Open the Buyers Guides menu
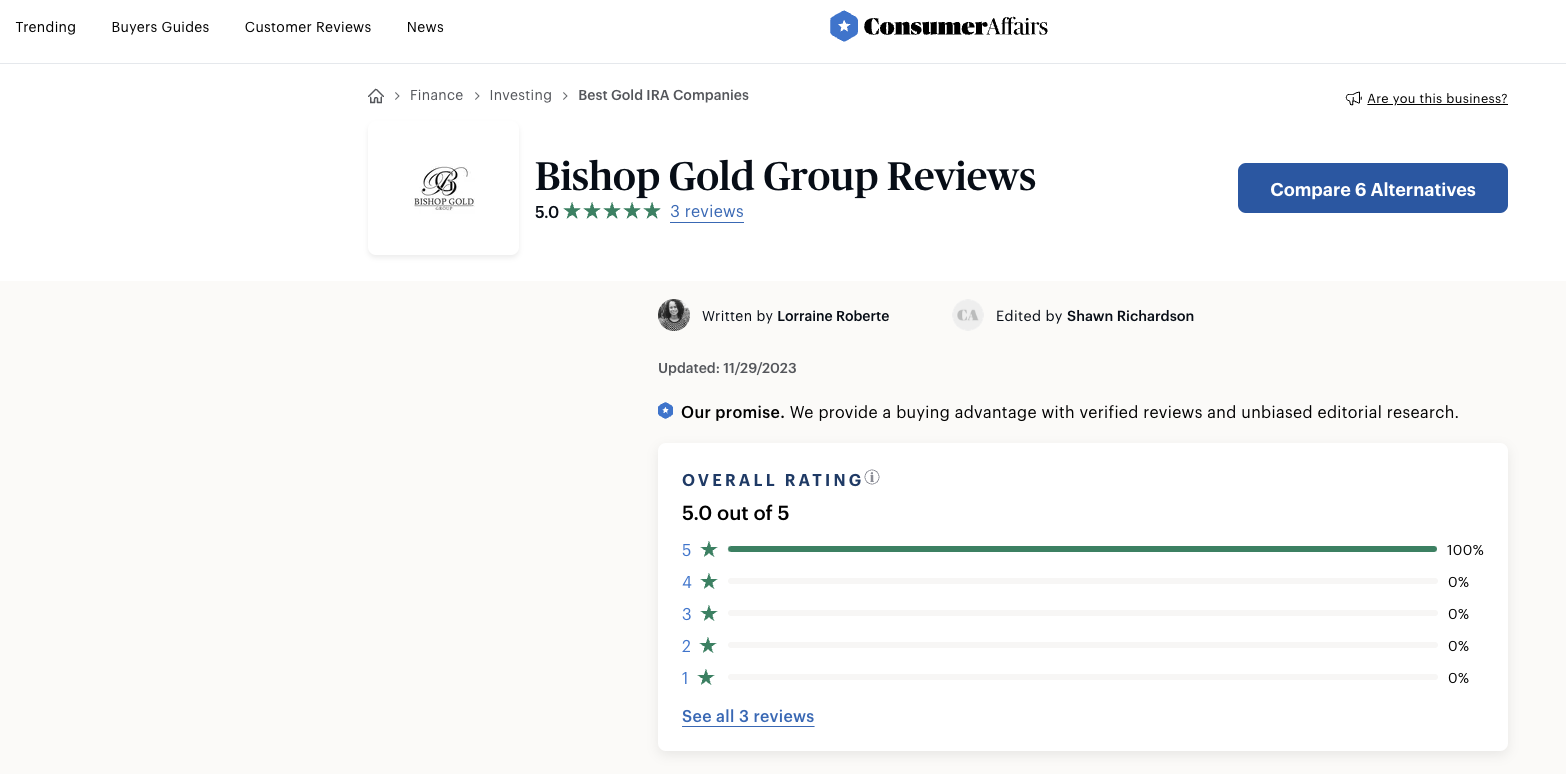 coord(160,27)
